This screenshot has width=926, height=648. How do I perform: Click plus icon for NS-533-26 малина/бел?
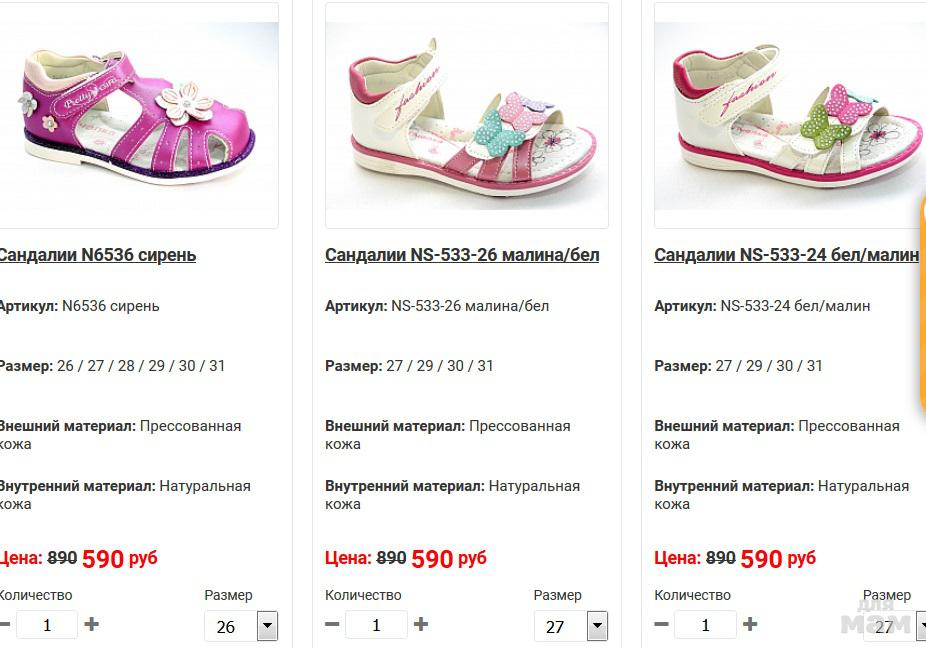pos(421,624)
